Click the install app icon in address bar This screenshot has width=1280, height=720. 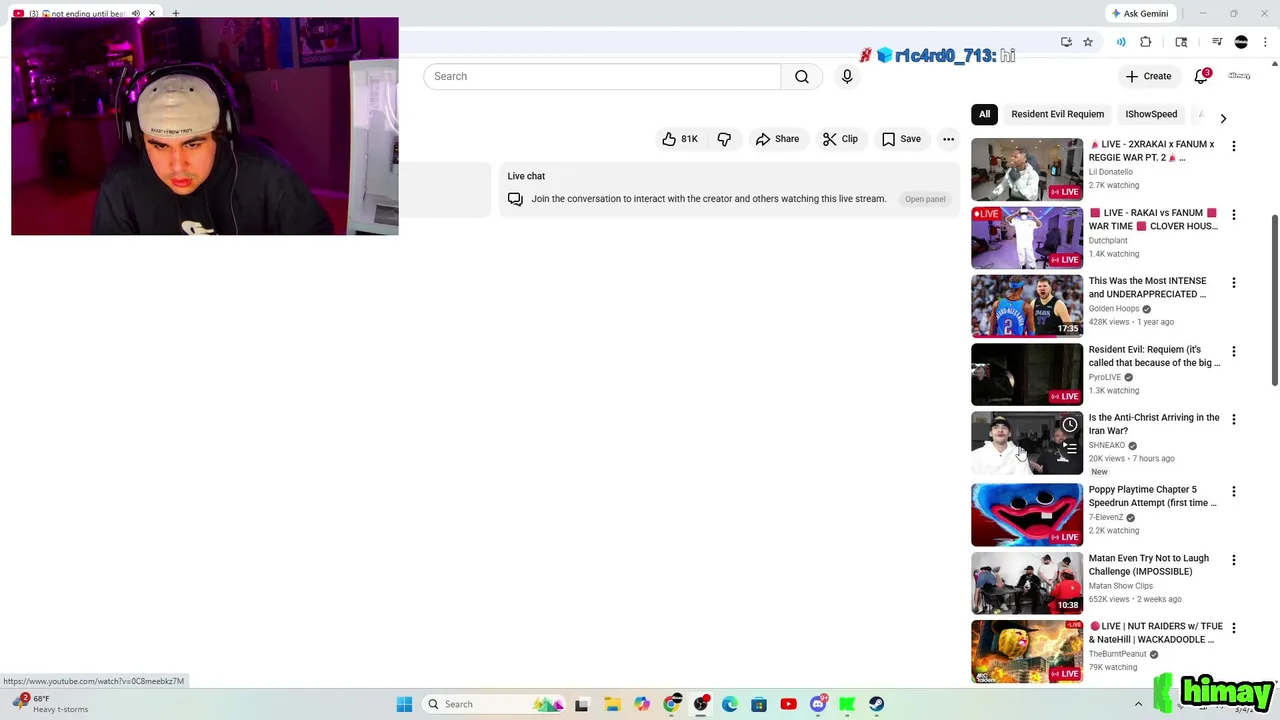[1066, 42]
